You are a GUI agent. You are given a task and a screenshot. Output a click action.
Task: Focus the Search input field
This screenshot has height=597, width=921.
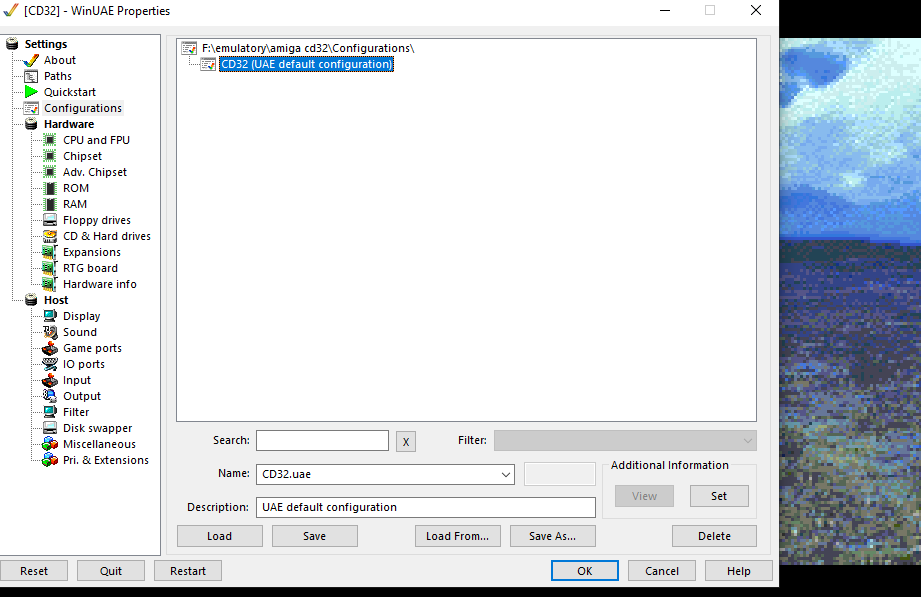point(322,441)
